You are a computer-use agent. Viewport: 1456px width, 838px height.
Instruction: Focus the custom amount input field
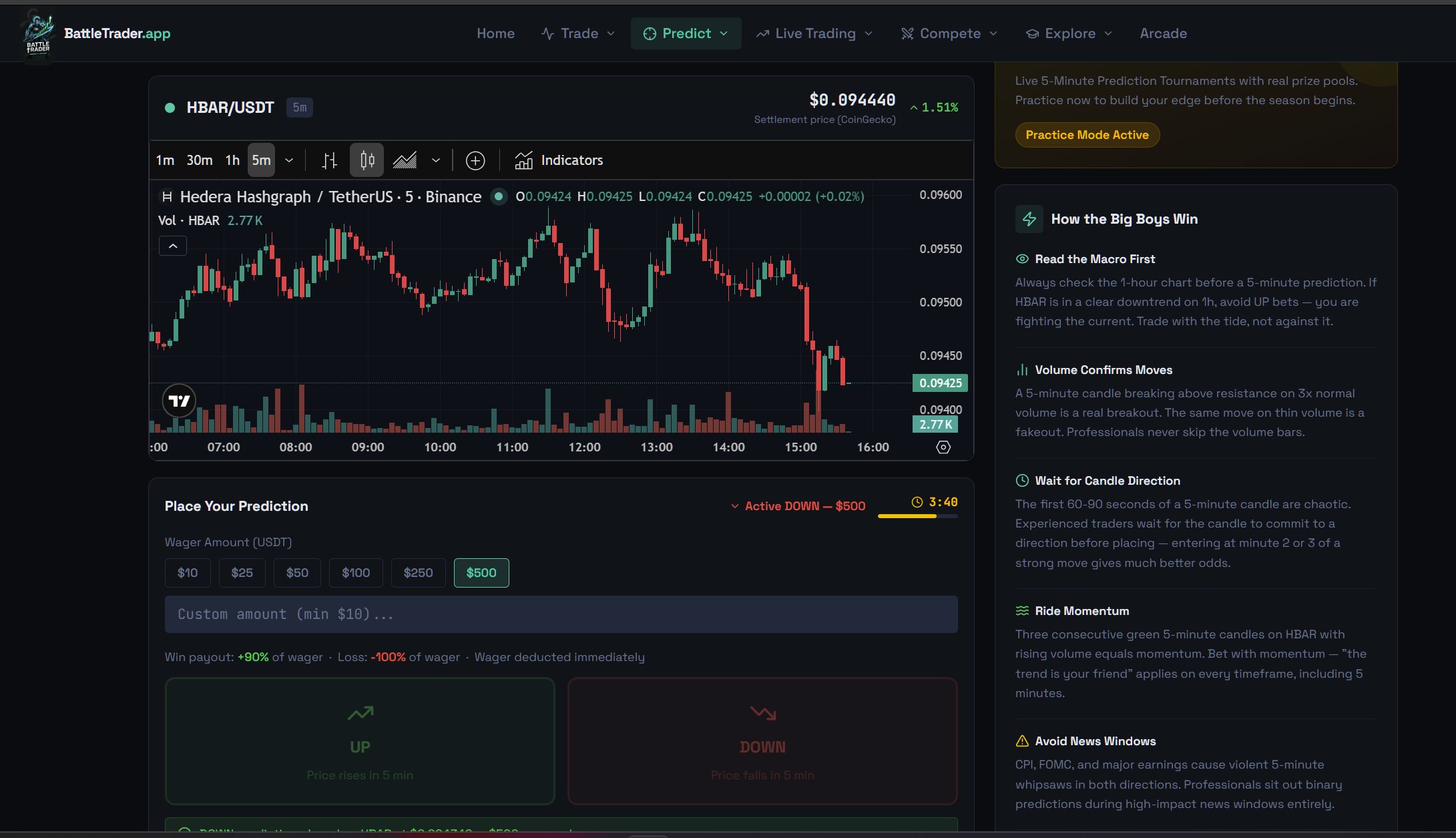tap(561, 614)
